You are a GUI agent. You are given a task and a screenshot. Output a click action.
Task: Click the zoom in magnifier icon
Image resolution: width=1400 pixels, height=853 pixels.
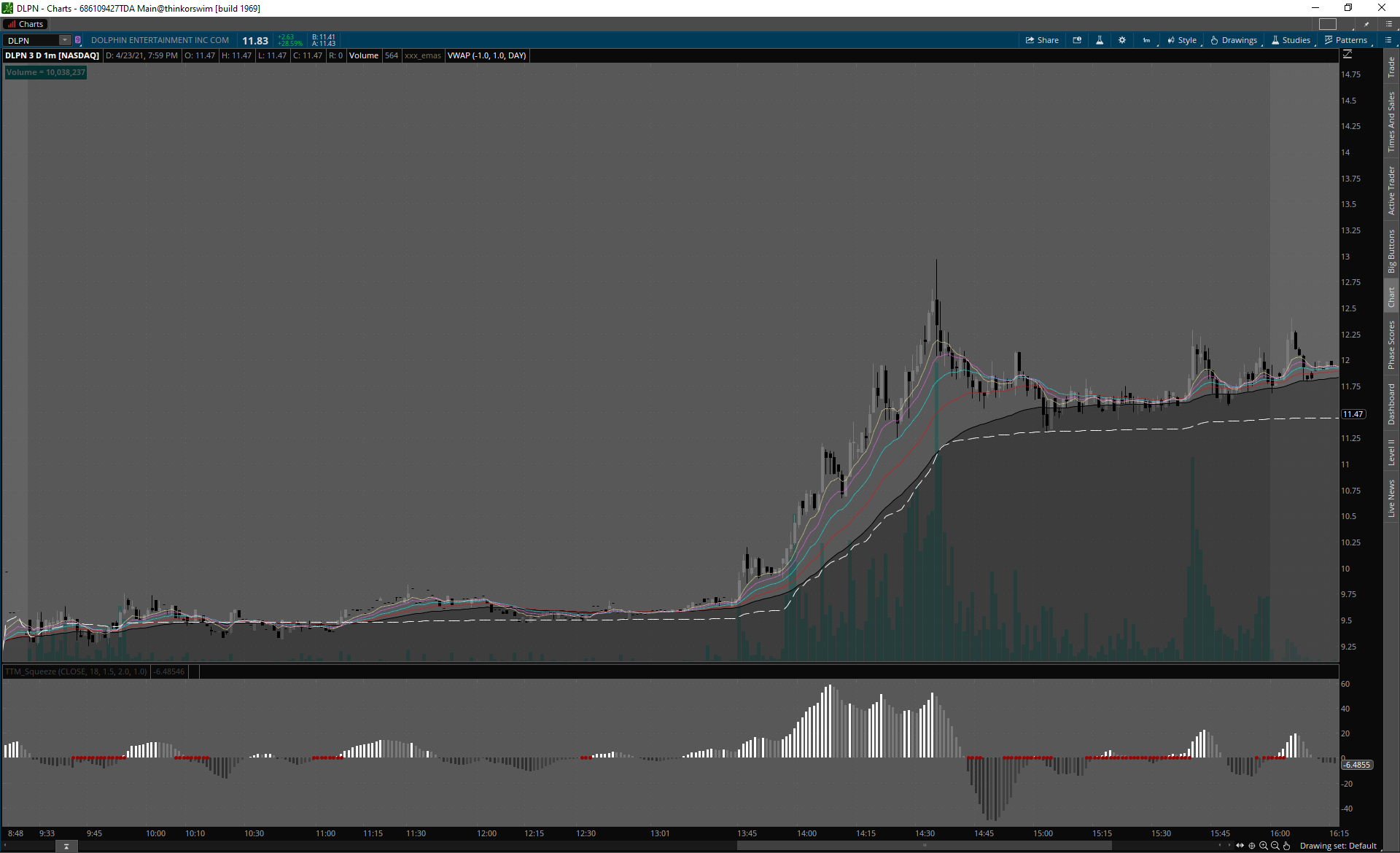coord(1264,846)
